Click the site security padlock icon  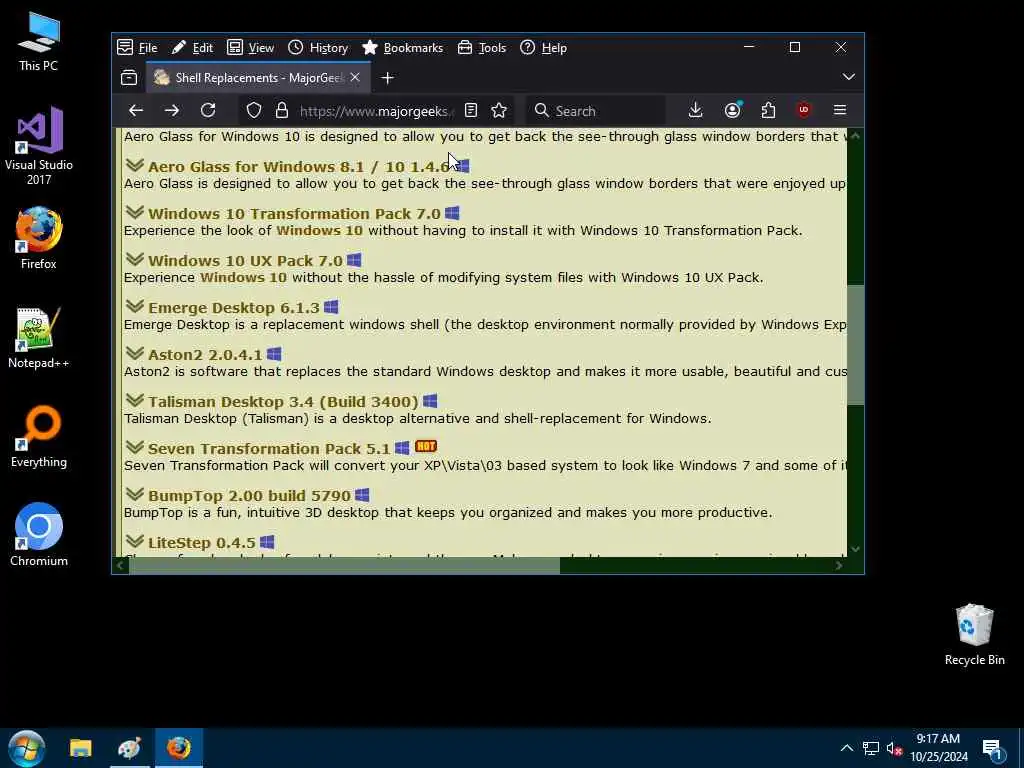click(282, 111)
